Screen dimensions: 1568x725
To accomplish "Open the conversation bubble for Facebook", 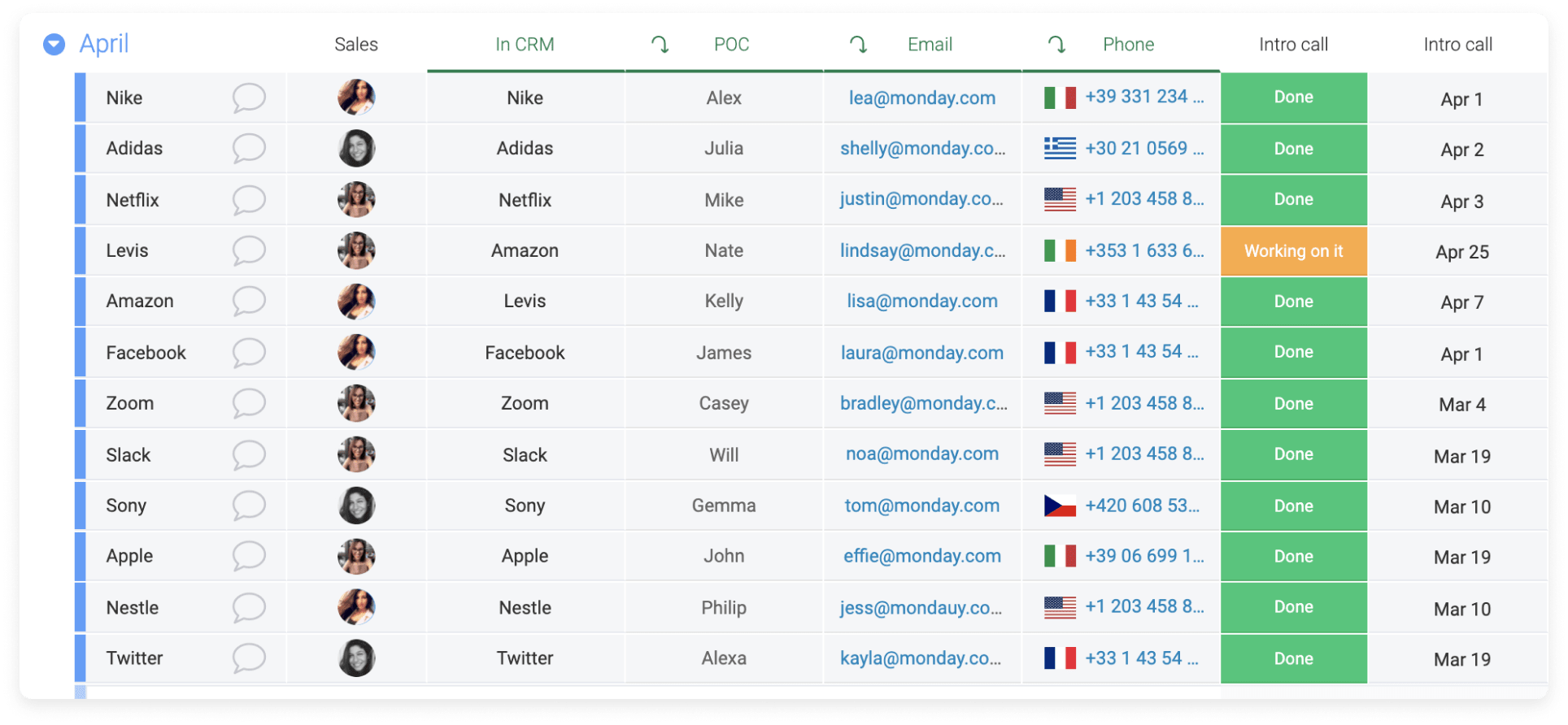I will tap(249, 354).
